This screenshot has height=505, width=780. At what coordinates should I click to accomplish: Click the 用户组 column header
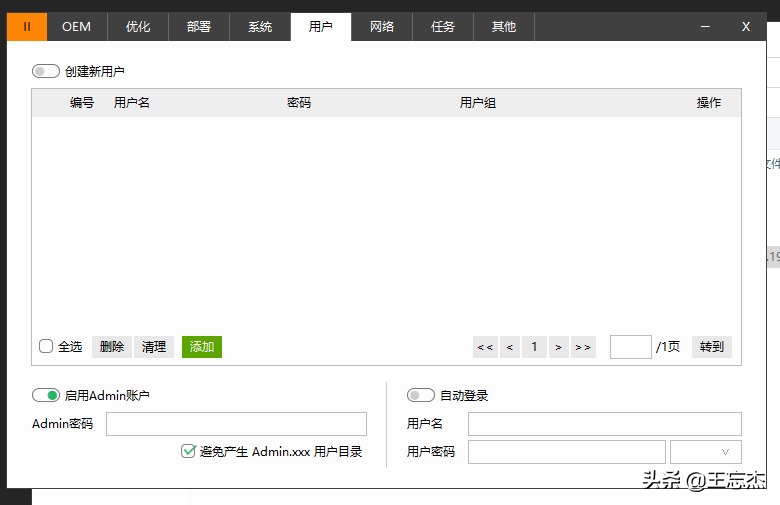(x=478, y=102)
